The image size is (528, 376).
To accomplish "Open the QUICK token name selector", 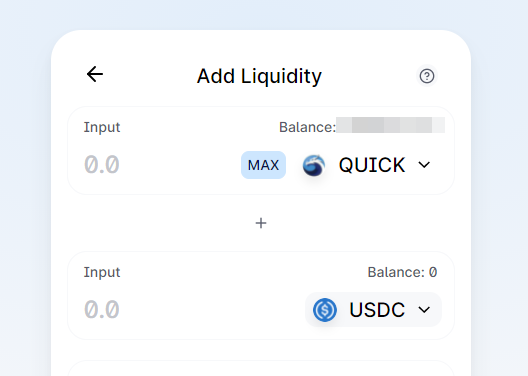I will tap(372, 165).
